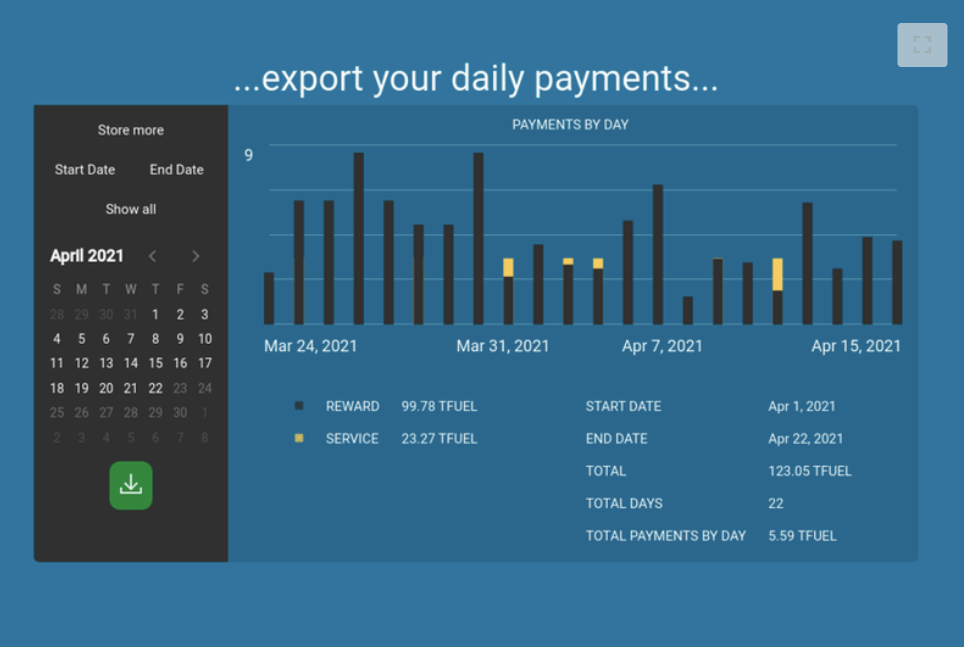Pick April 15 on the calendar
This screenshot has height=647, width=964.
[x=156, y=363]
